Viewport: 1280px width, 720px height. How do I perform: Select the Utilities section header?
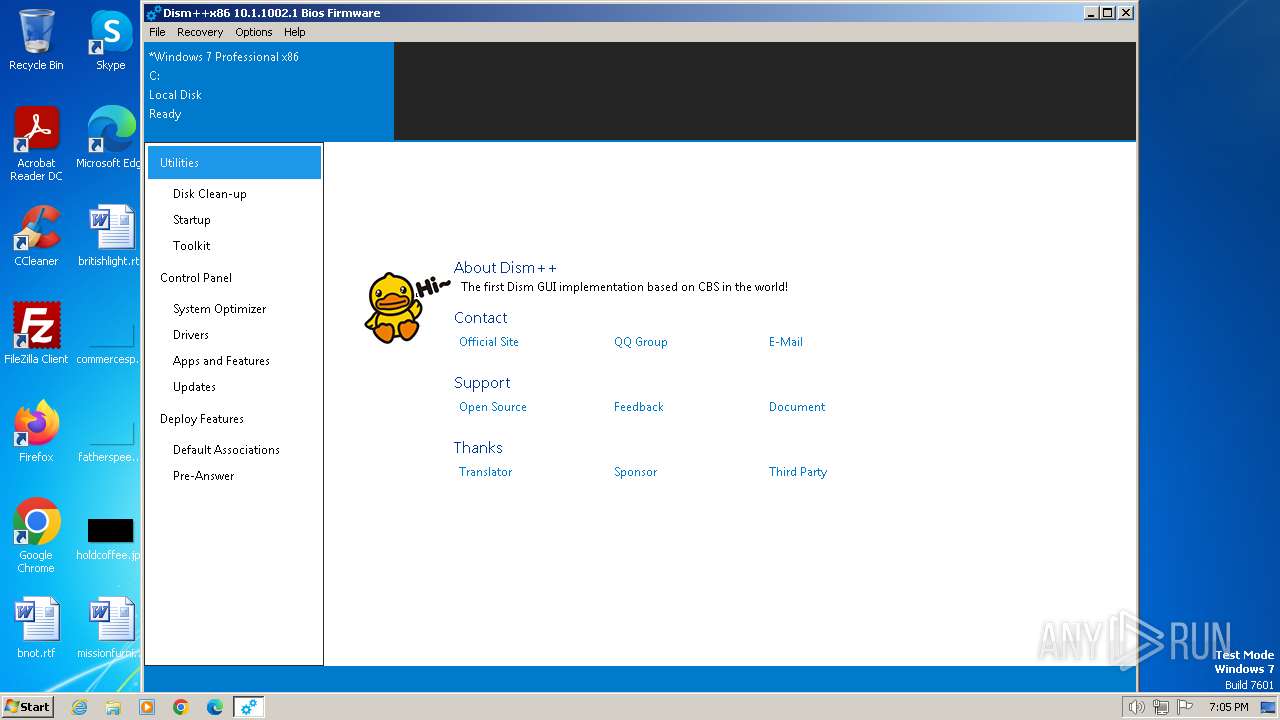234,162
